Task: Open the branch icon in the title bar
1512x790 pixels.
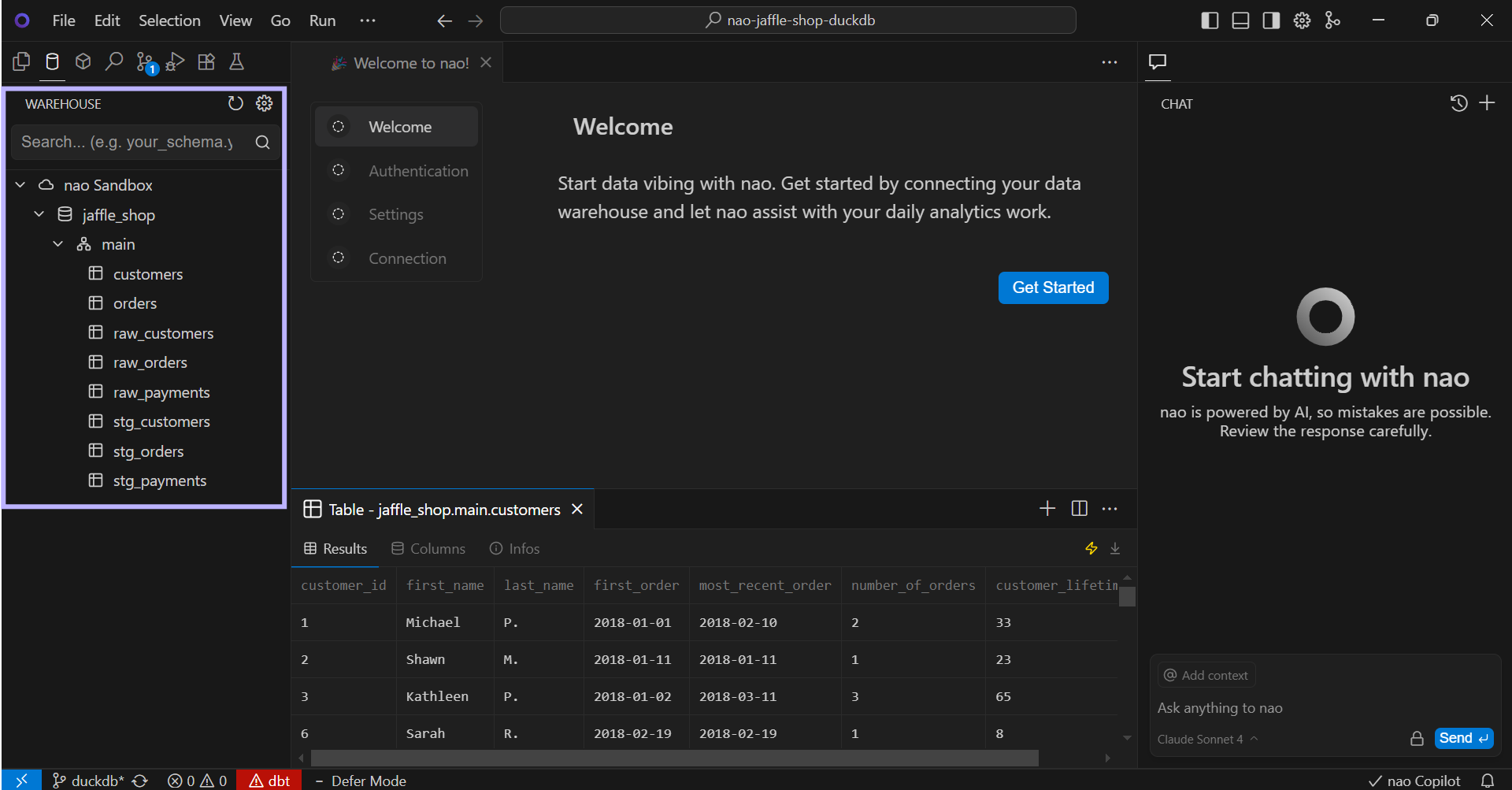Action: 1332,20
